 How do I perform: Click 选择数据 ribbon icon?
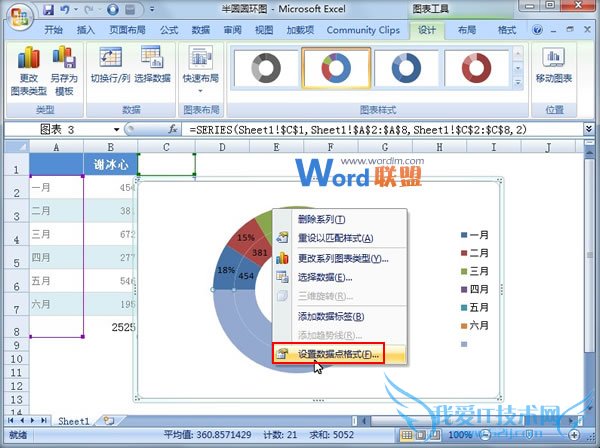(152, 64)
